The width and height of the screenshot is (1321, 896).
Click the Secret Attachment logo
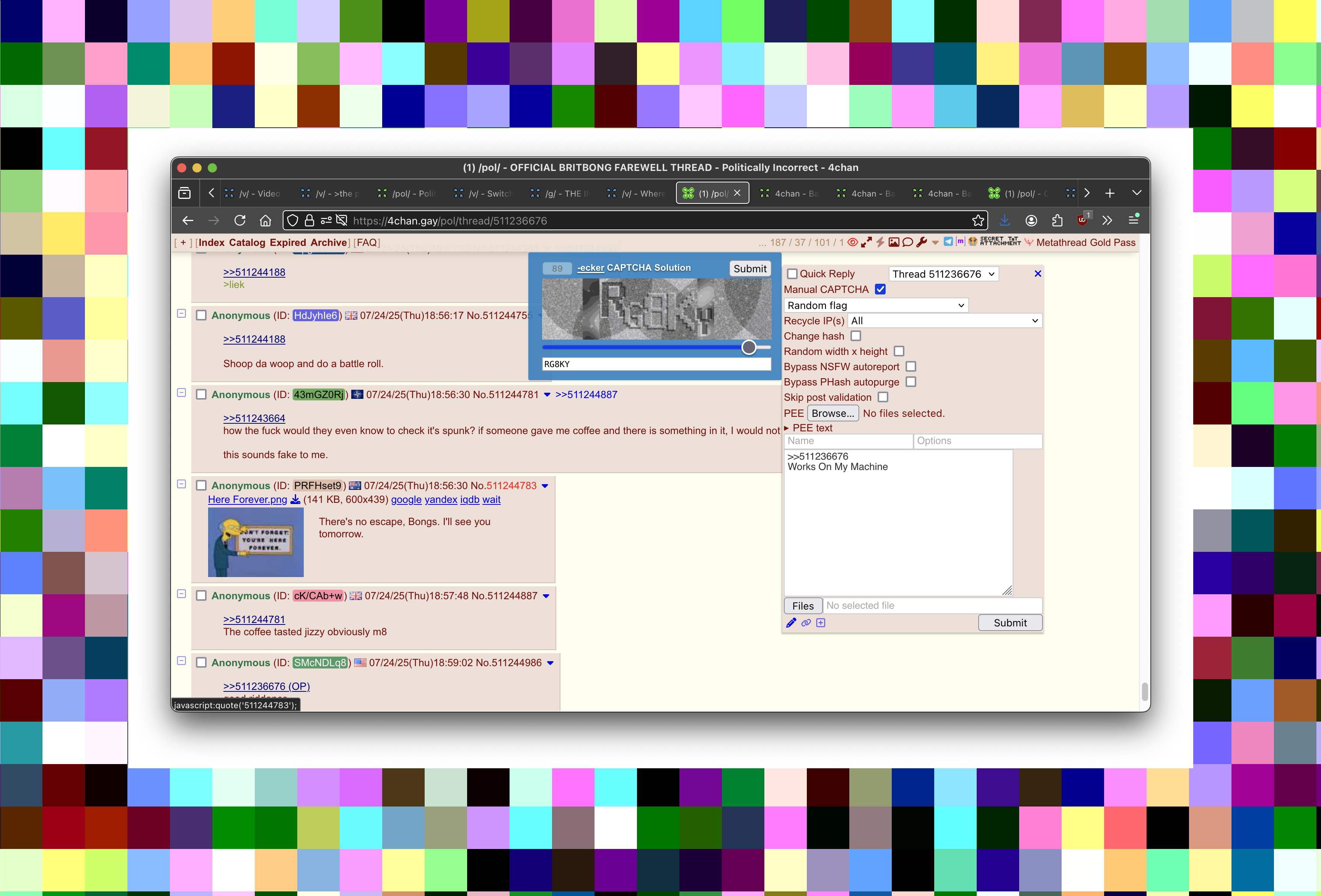click(1000, 241)
